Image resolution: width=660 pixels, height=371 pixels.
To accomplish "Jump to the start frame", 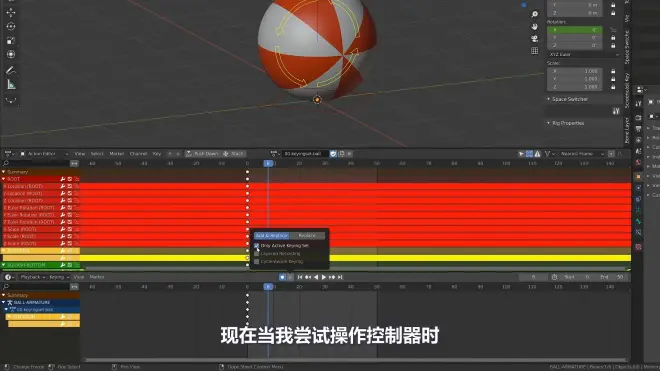I will 300,277.
